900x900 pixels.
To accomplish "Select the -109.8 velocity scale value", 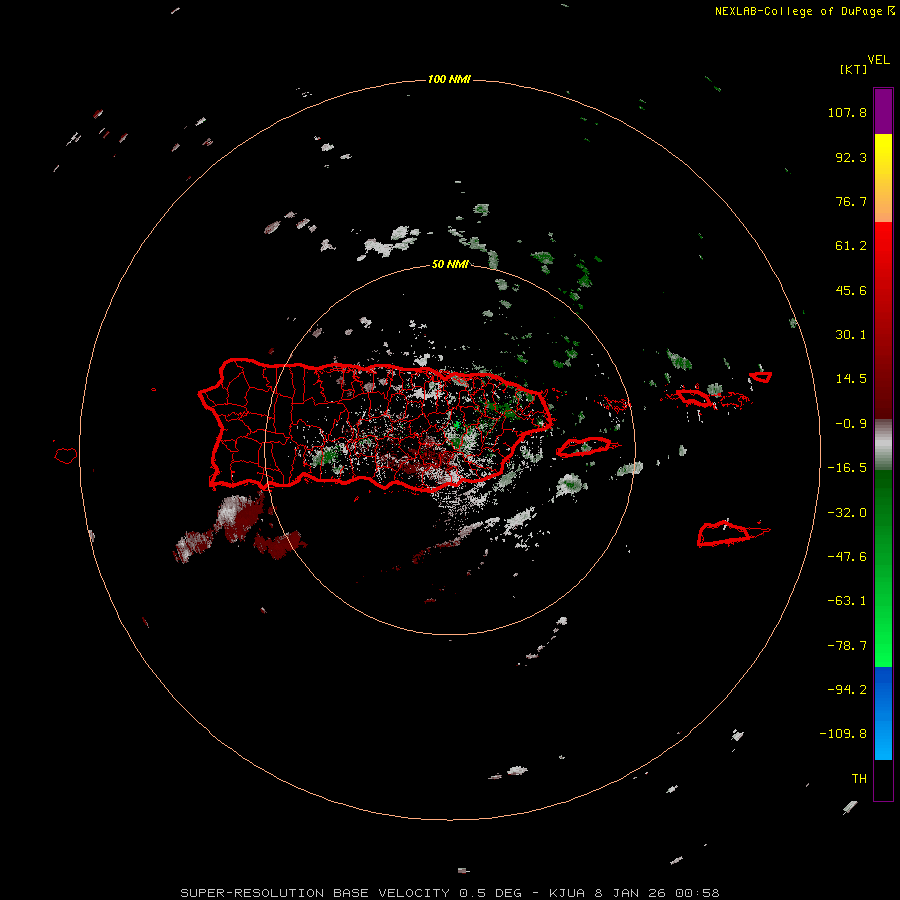I will coord(843,734).
